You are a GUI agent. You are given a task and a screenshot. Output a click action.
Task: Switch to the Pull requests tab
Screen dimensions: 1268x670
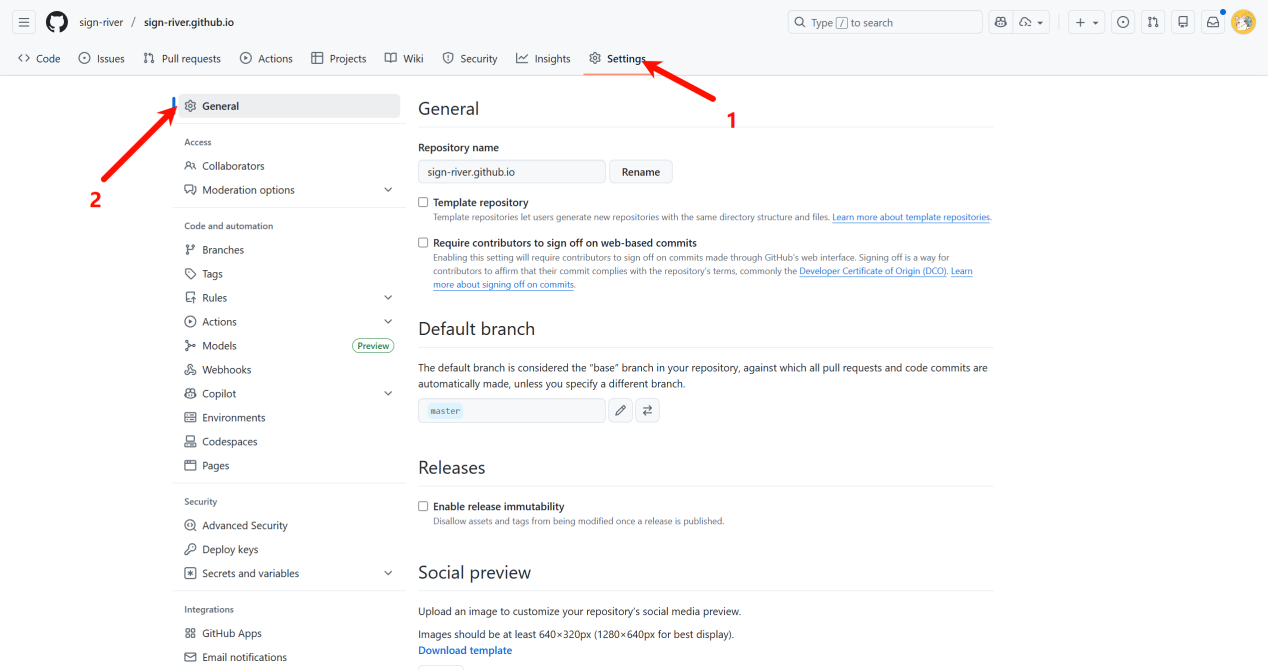point(182,59)
